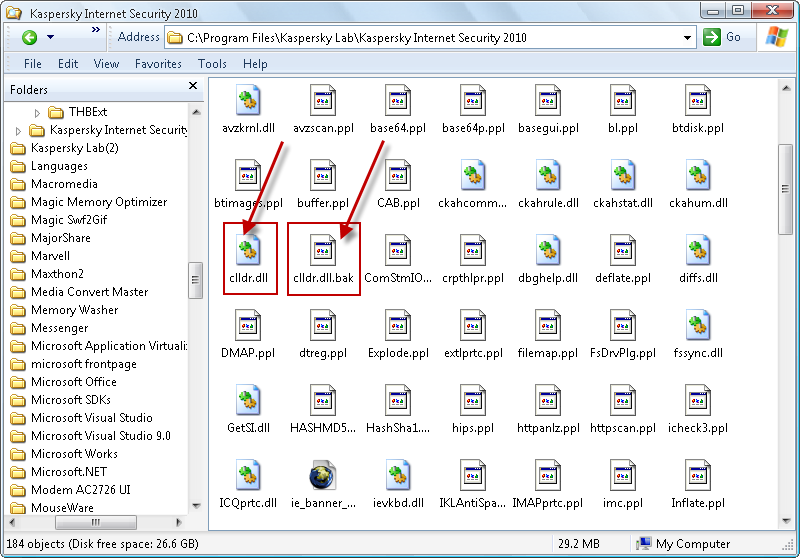Viewport: 800px width, 558px height.
Task: Select the Languages folder in tree
Action: tap(49, 166)
